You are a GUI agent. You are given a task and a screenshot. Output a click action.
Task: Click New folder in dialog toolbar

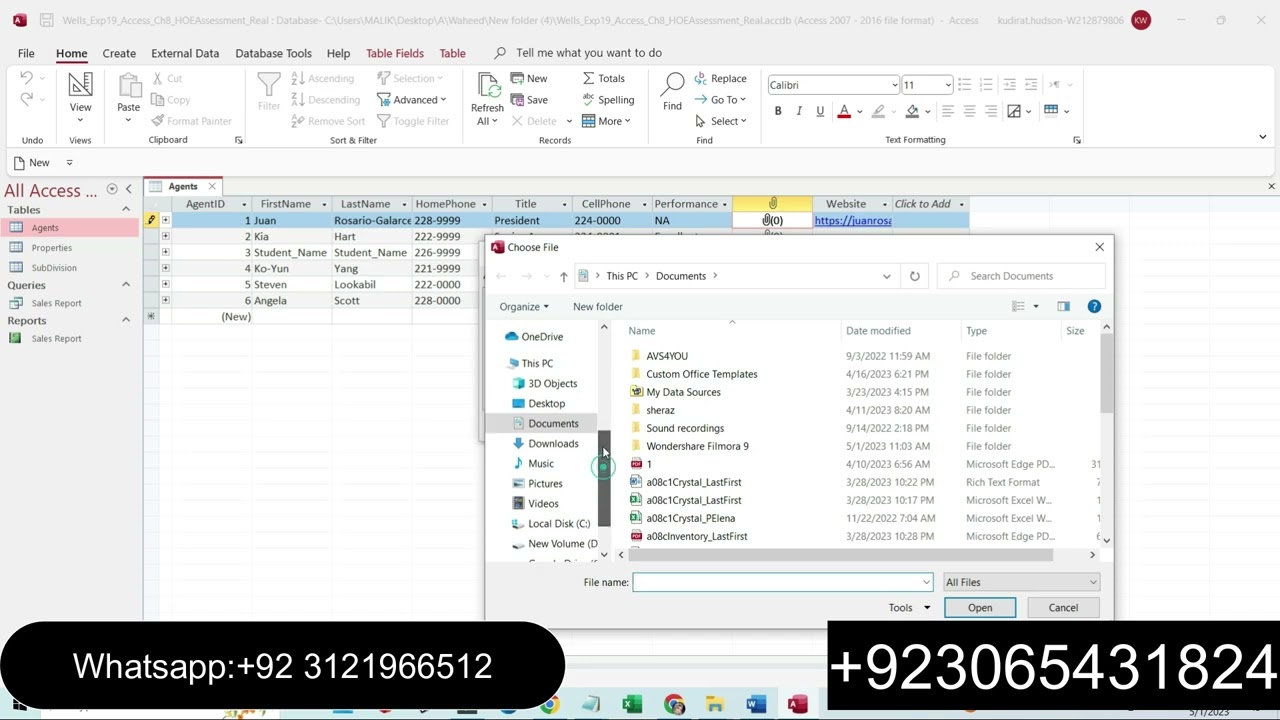point(598,307)
